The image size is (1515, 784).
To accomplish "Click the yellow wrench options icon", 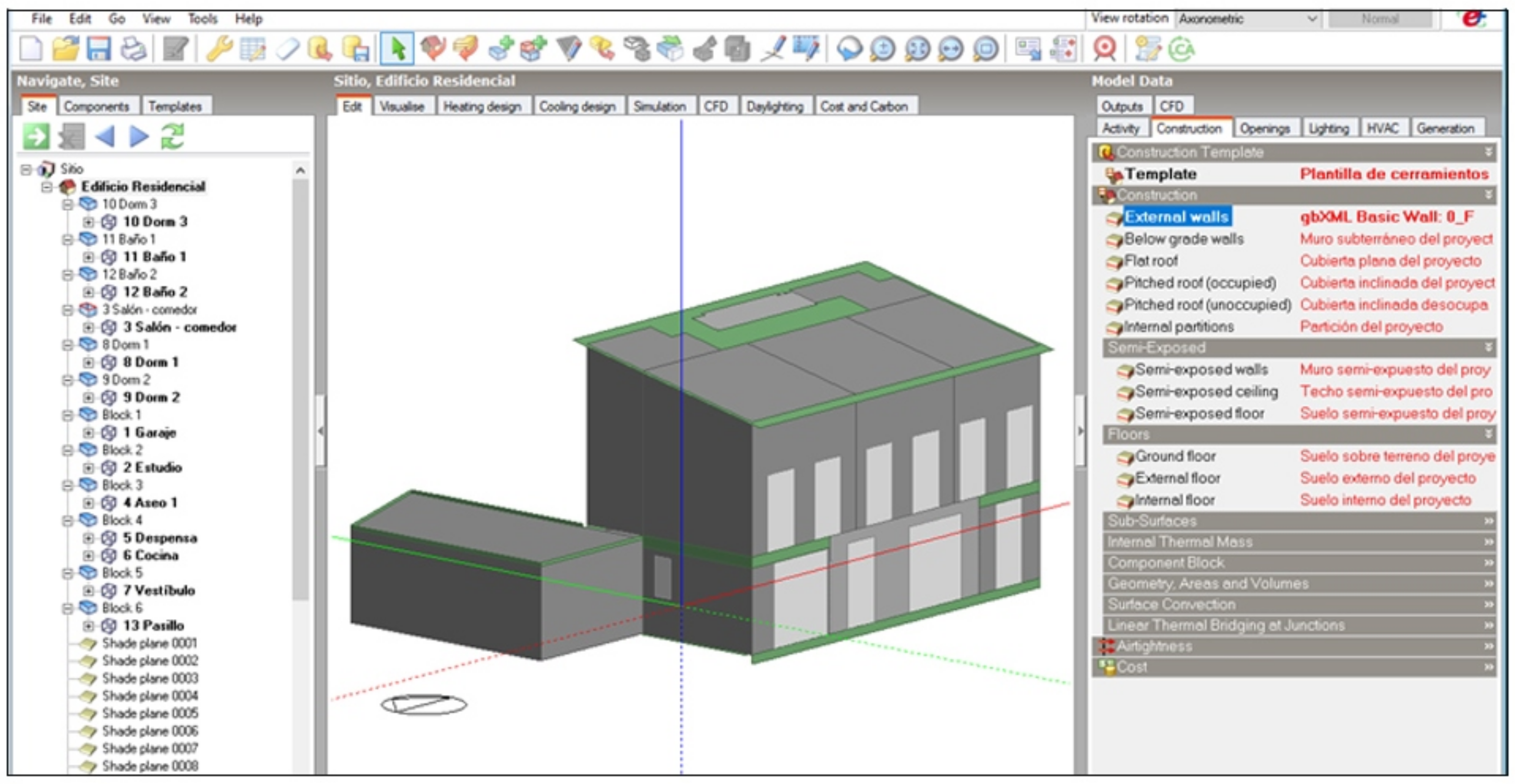I will (219, 49).
